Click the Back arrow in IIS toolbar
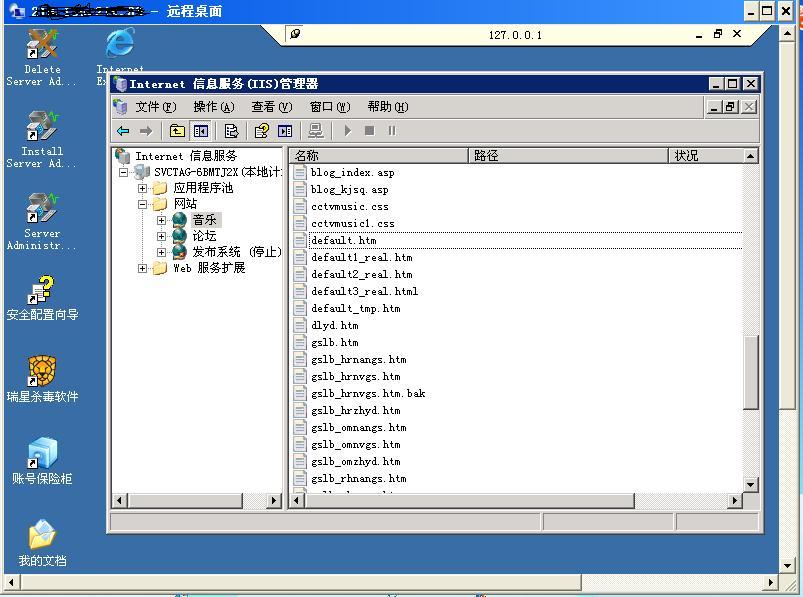Viewport: 803px width, 597px height. [x=123, y=131]
